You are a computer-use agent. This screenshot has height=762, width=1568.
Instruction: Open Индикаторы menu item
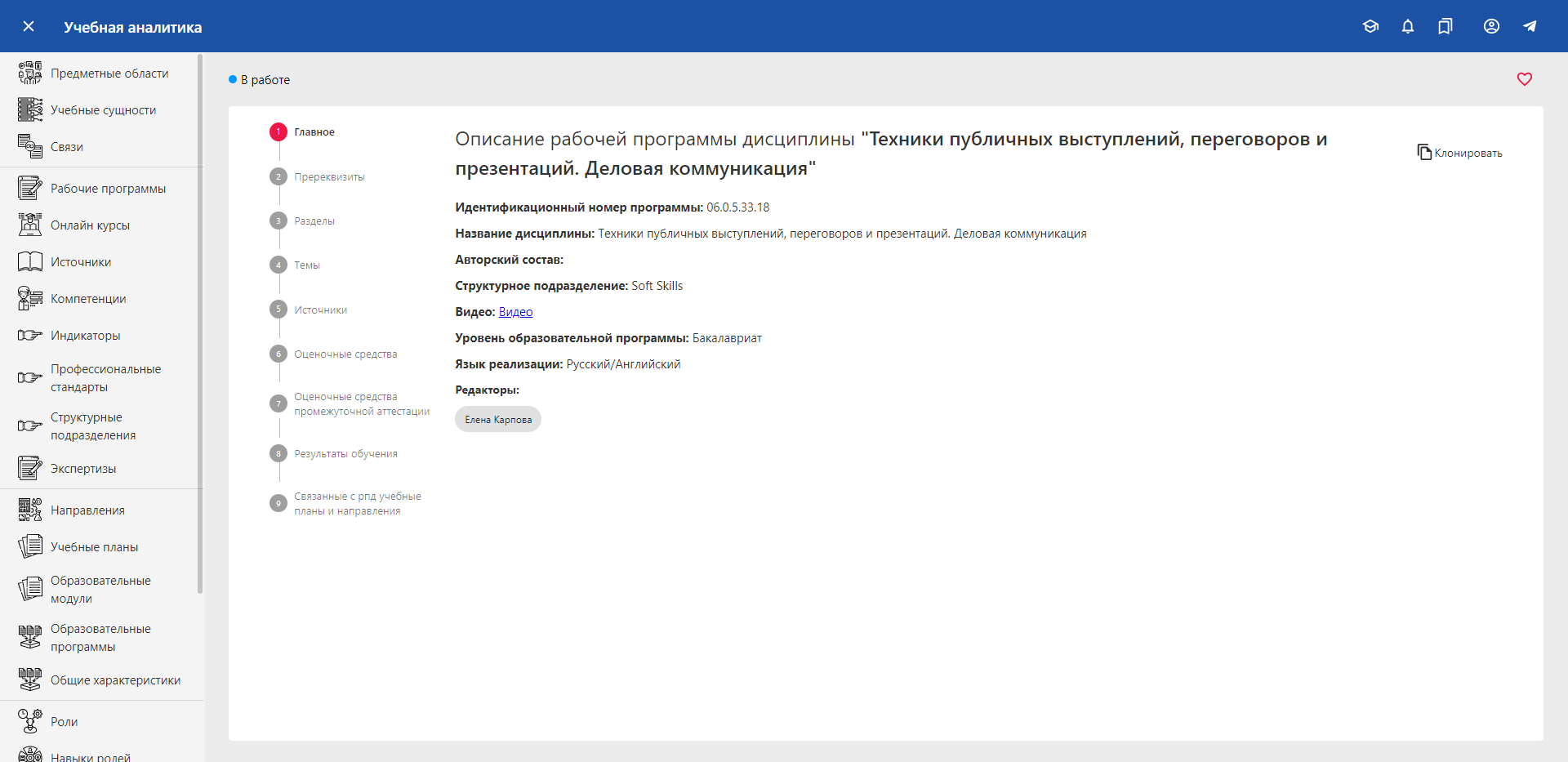tap(102, 335)
